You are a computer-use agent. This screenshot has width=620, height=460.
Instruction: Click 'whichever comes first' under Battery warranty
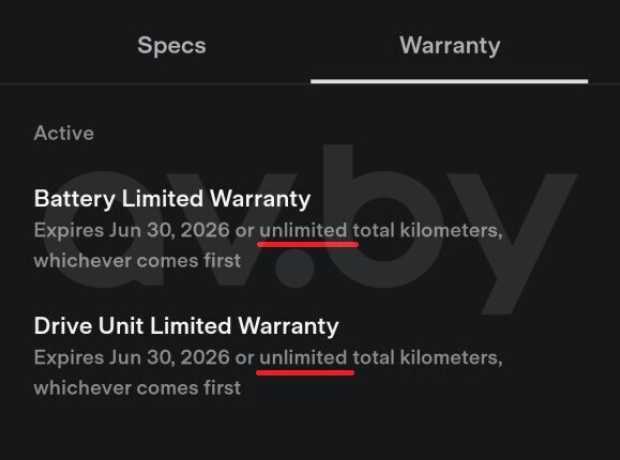(x=137, y=261)
